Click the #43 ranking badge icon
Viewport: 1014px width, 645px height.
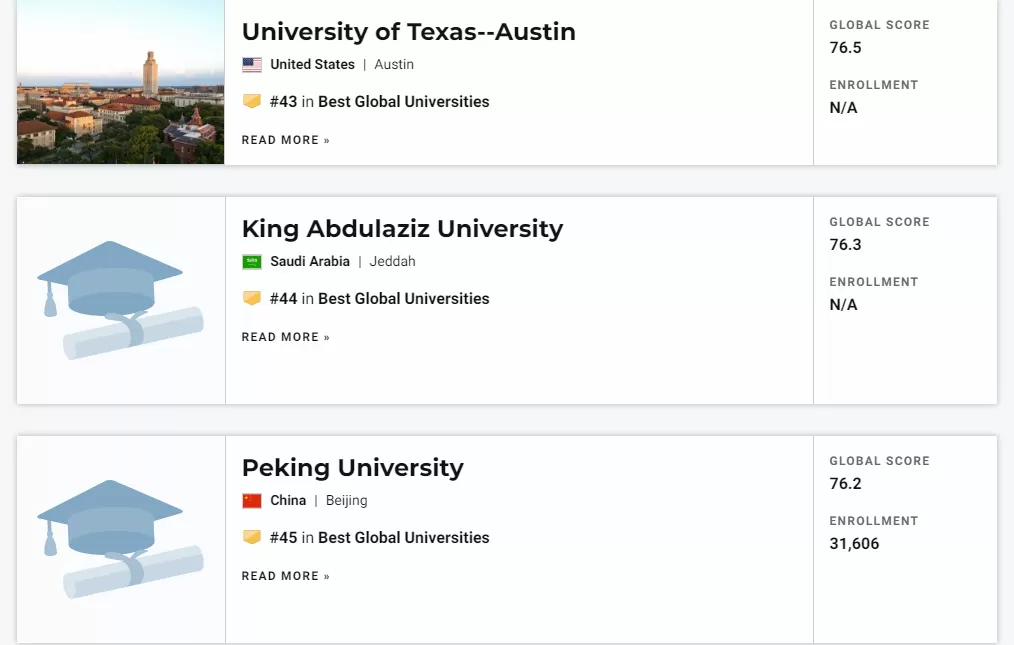pyautogui.click(x=252, y=102)
